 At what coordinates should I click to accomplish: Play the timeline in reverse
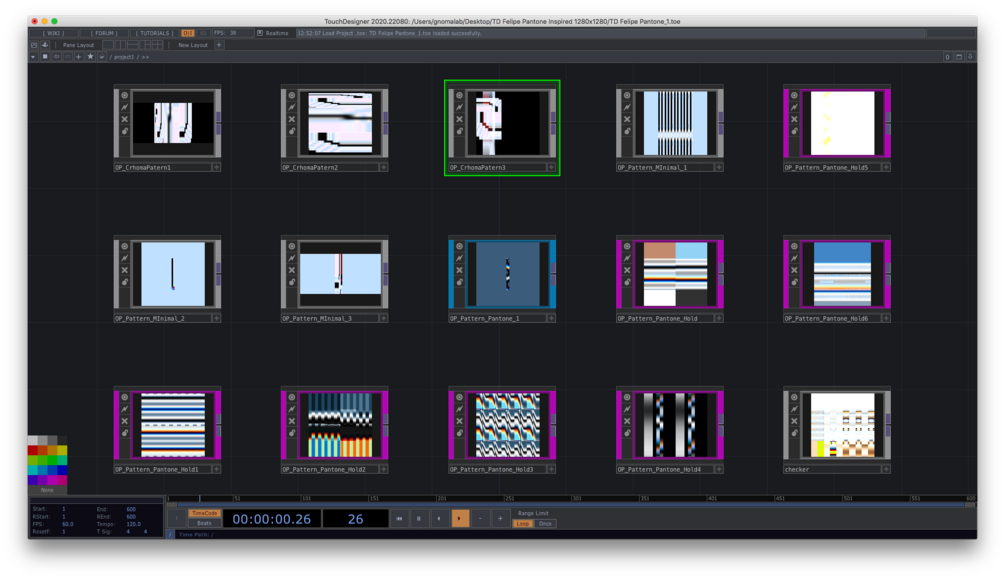(439, 518)
